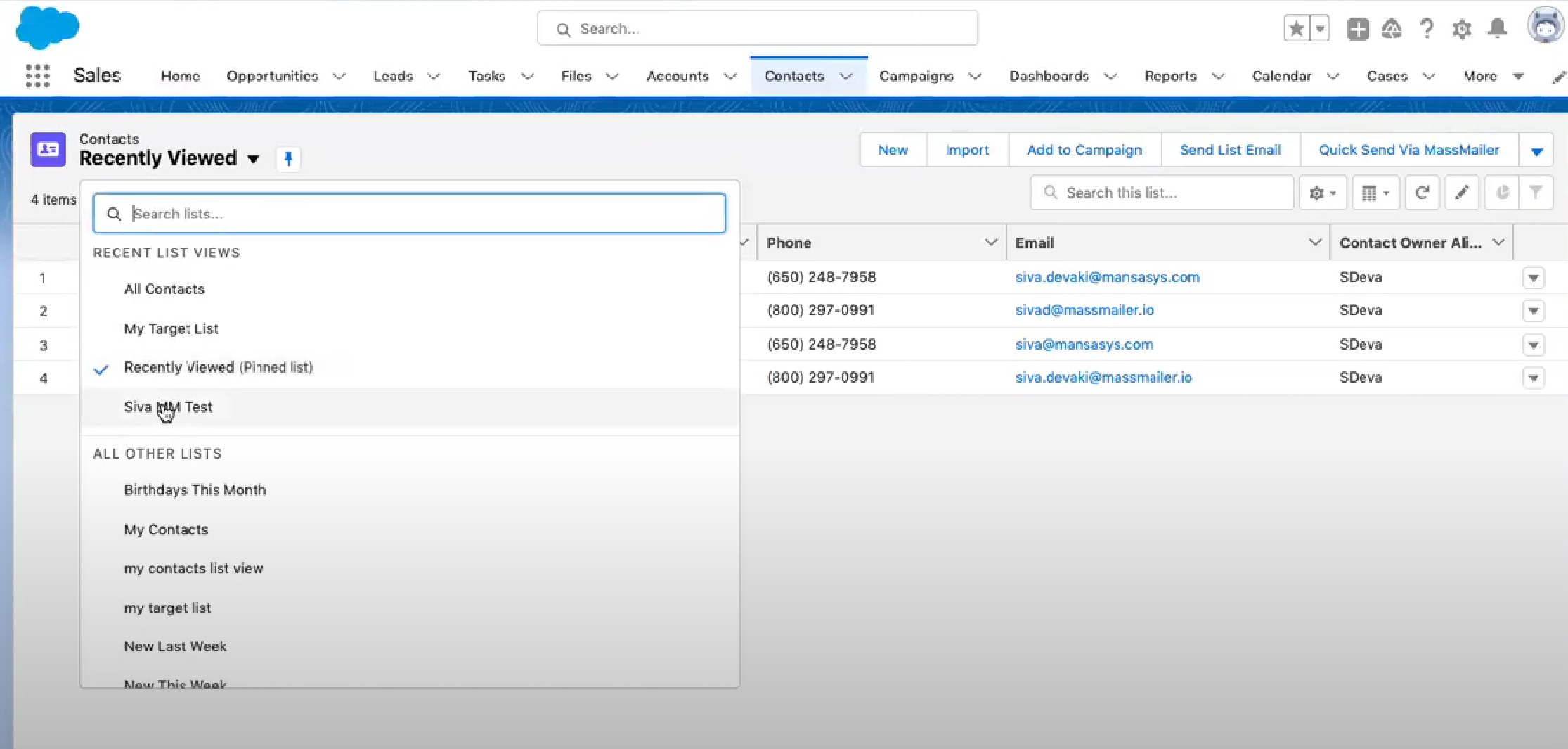Select the All Contacts list view
This screenshot has width=1568, height=749.
point(409,289)
